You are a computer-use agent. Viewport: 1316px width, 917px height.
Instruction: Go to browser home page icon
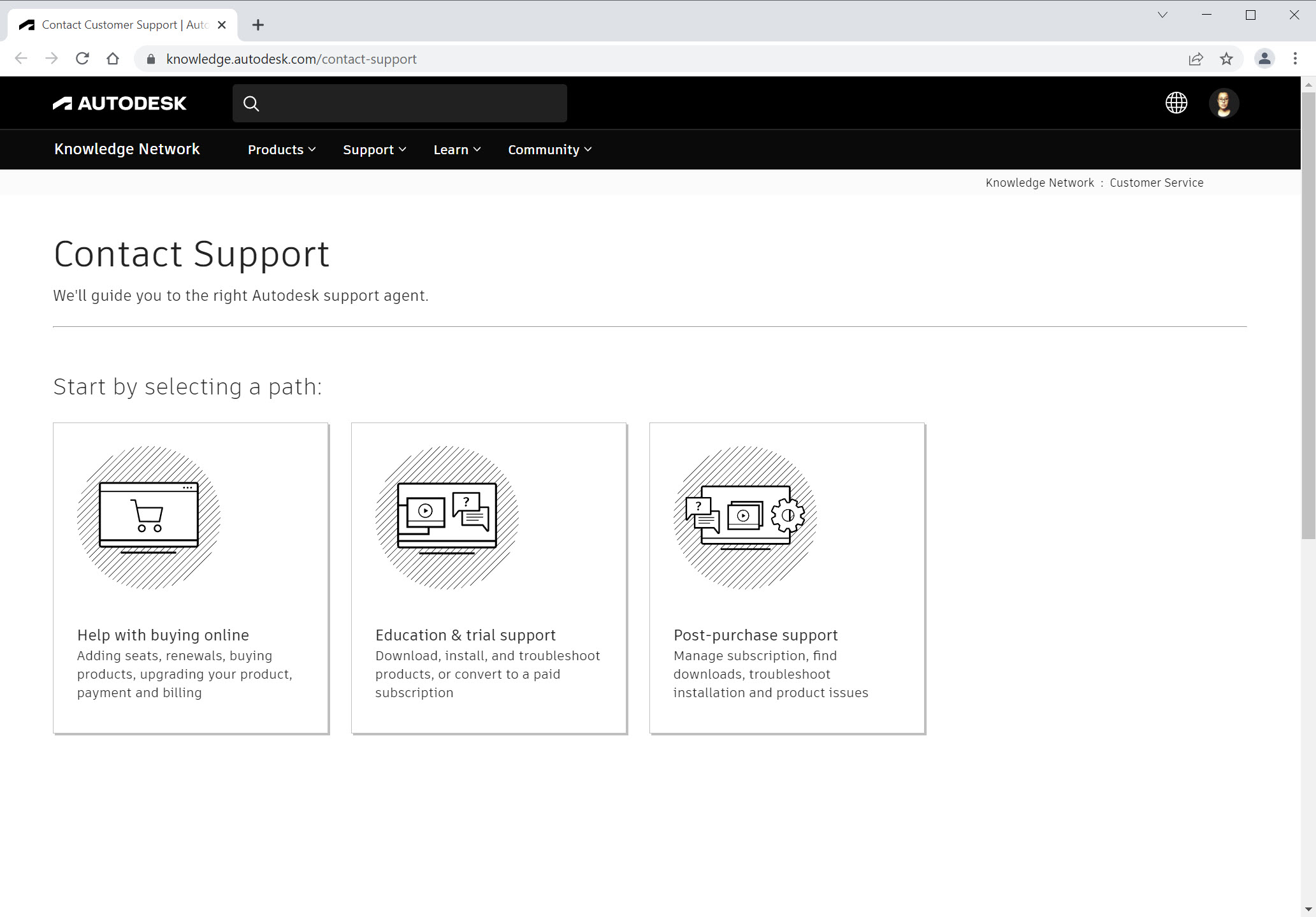[x=113, y=59]
